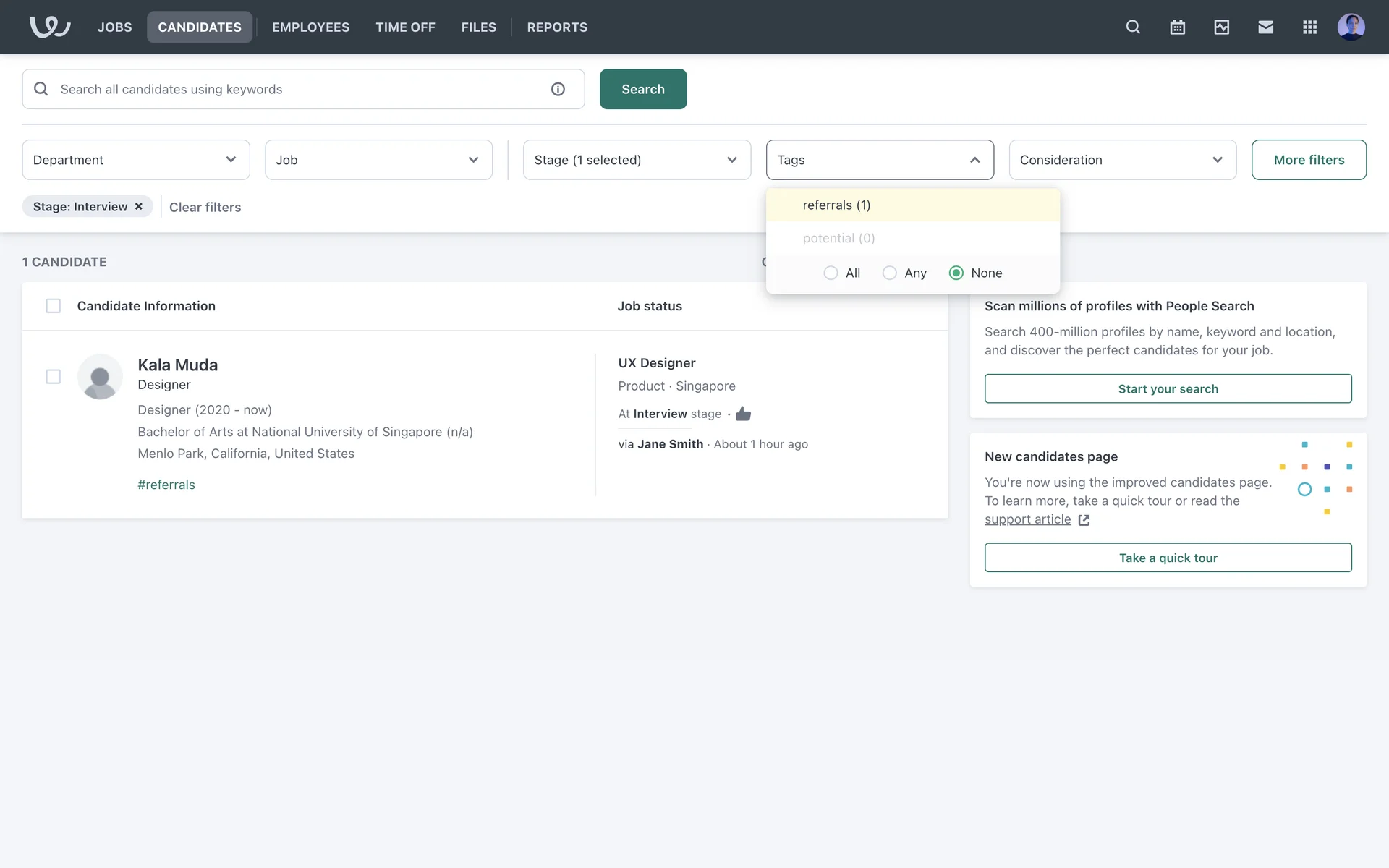
Task: Select the All radio option
Action: (831, 273)
